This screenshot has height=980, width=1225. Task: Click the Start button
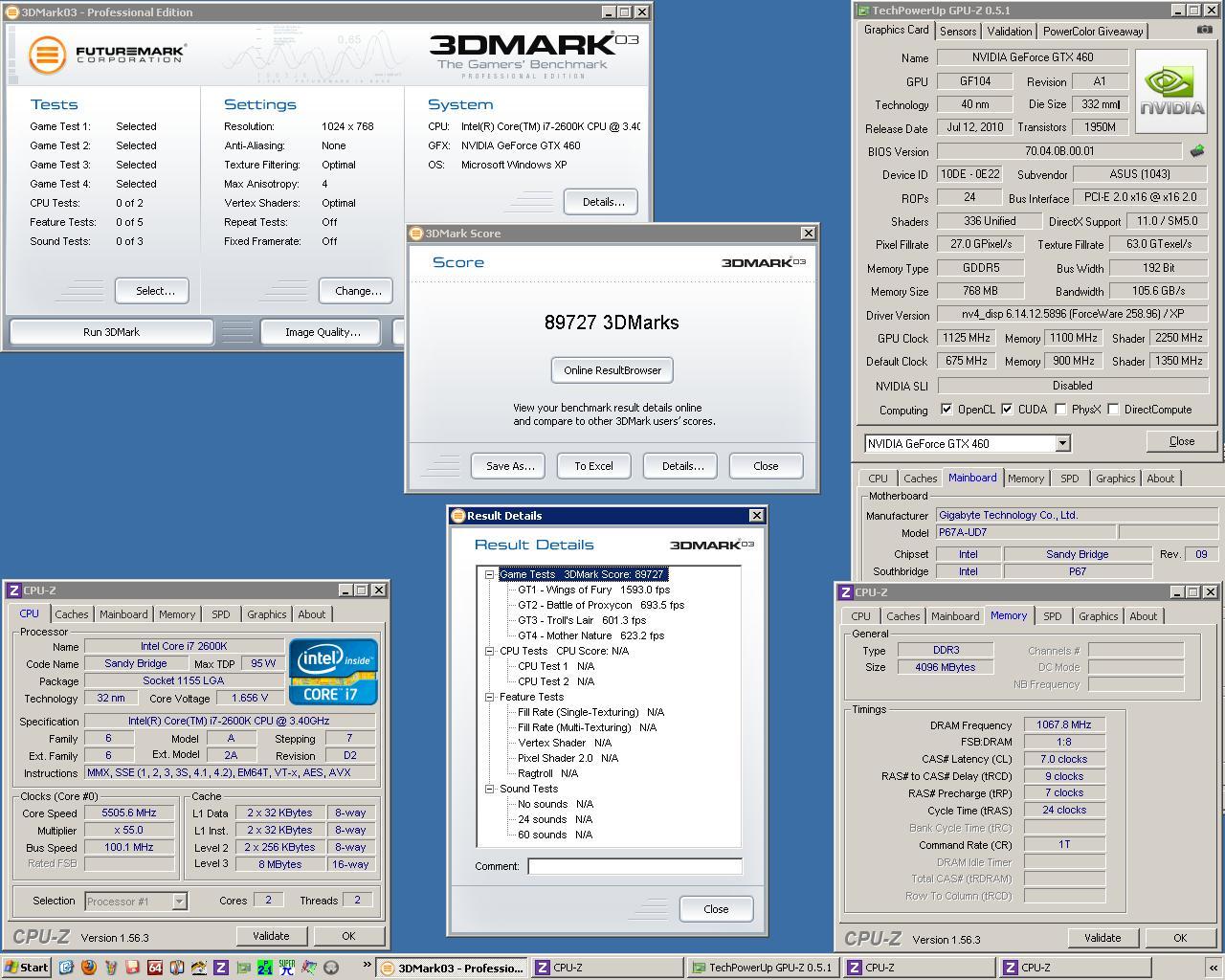pyautogui.click(x=26, y=968)
